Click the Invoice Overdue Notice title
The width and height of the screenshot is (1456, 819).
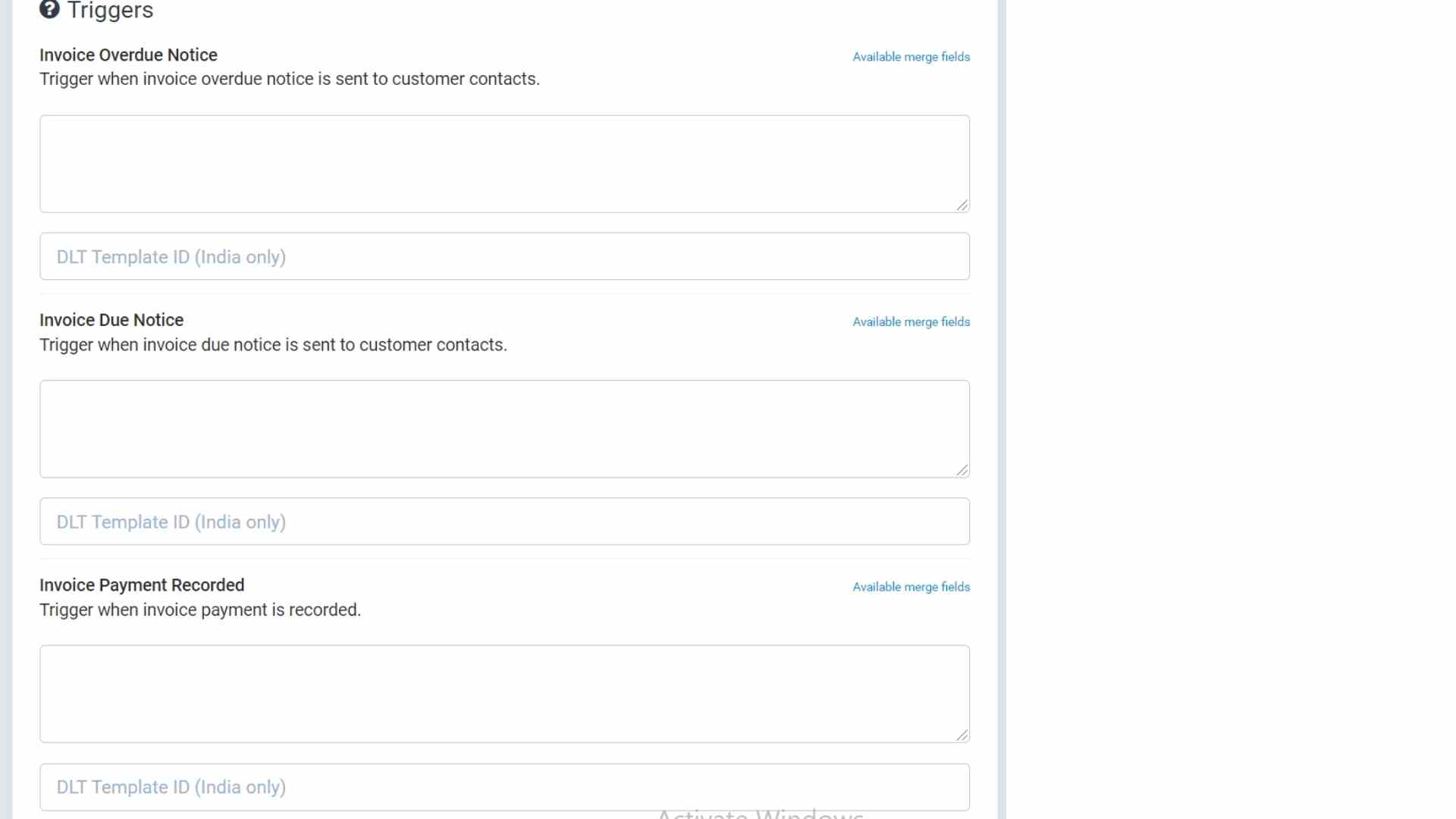(127, 55)
